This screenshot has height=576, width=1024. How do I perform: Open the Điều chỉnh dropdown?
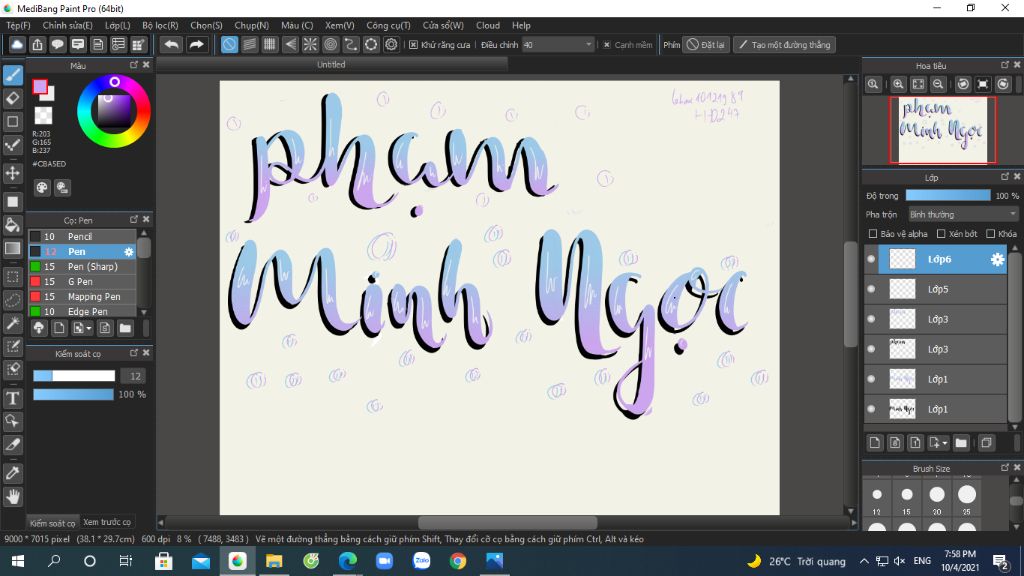click(x=558, y=44)
